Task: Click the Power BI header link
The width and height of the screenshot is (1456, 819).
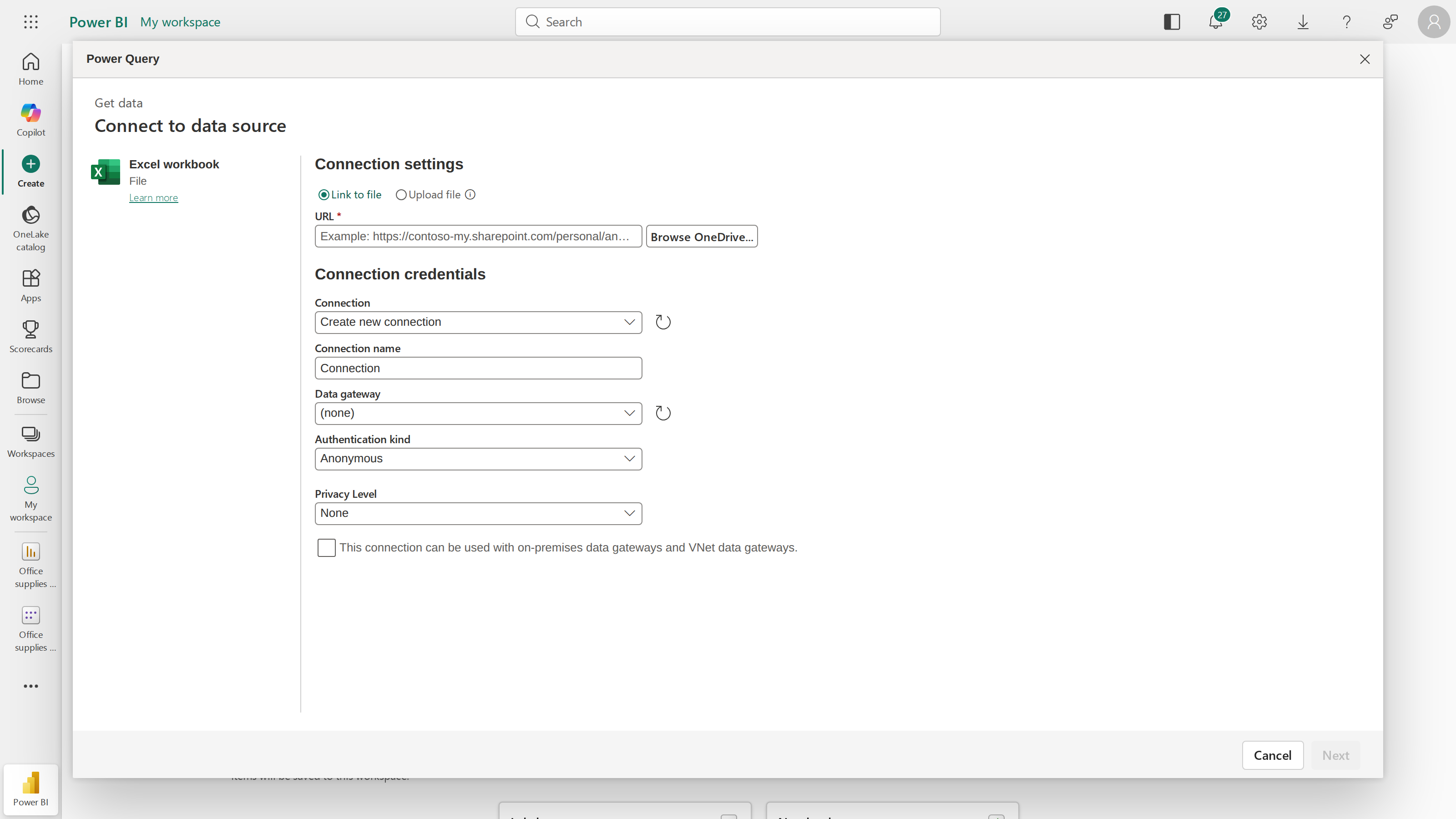Action: (98, 22)
